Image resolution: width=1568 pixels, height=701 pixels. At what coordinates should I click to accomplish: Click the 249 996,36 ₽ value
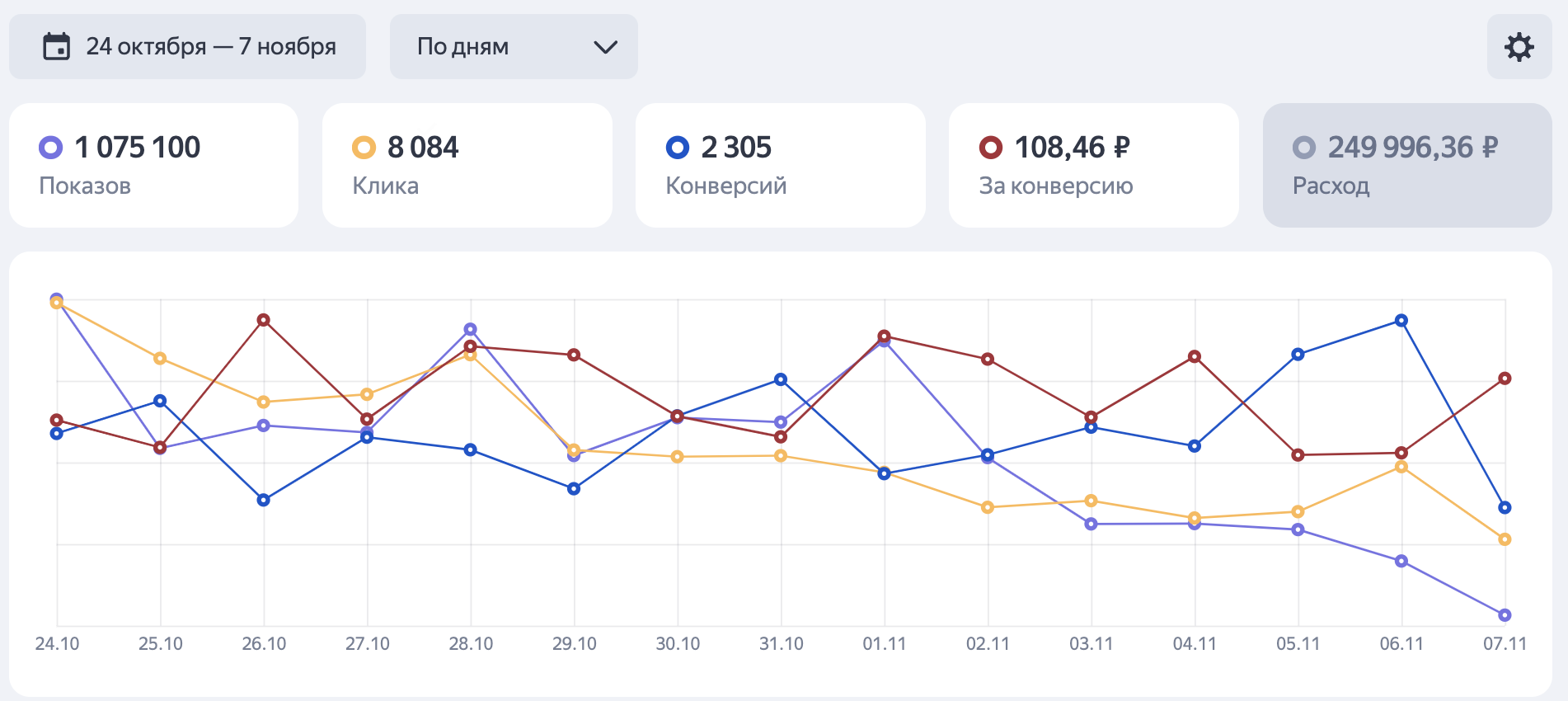tap(1413, 148)
